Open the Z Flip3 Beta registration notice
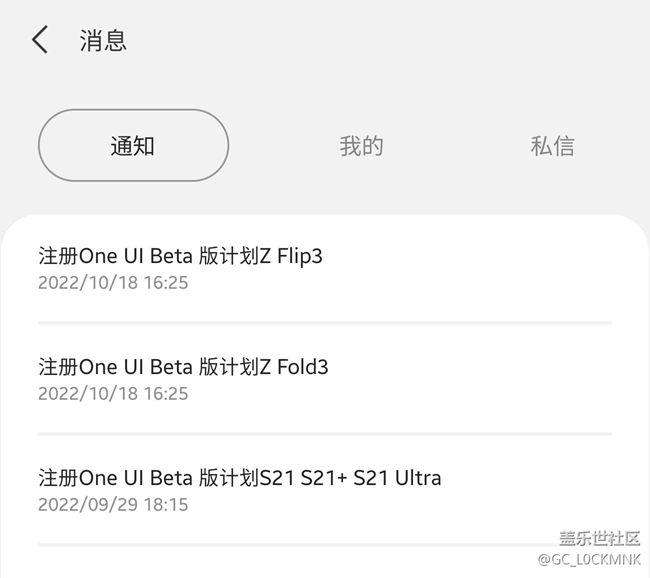Viewport: 650px width, 578px height. pos(180,257)
